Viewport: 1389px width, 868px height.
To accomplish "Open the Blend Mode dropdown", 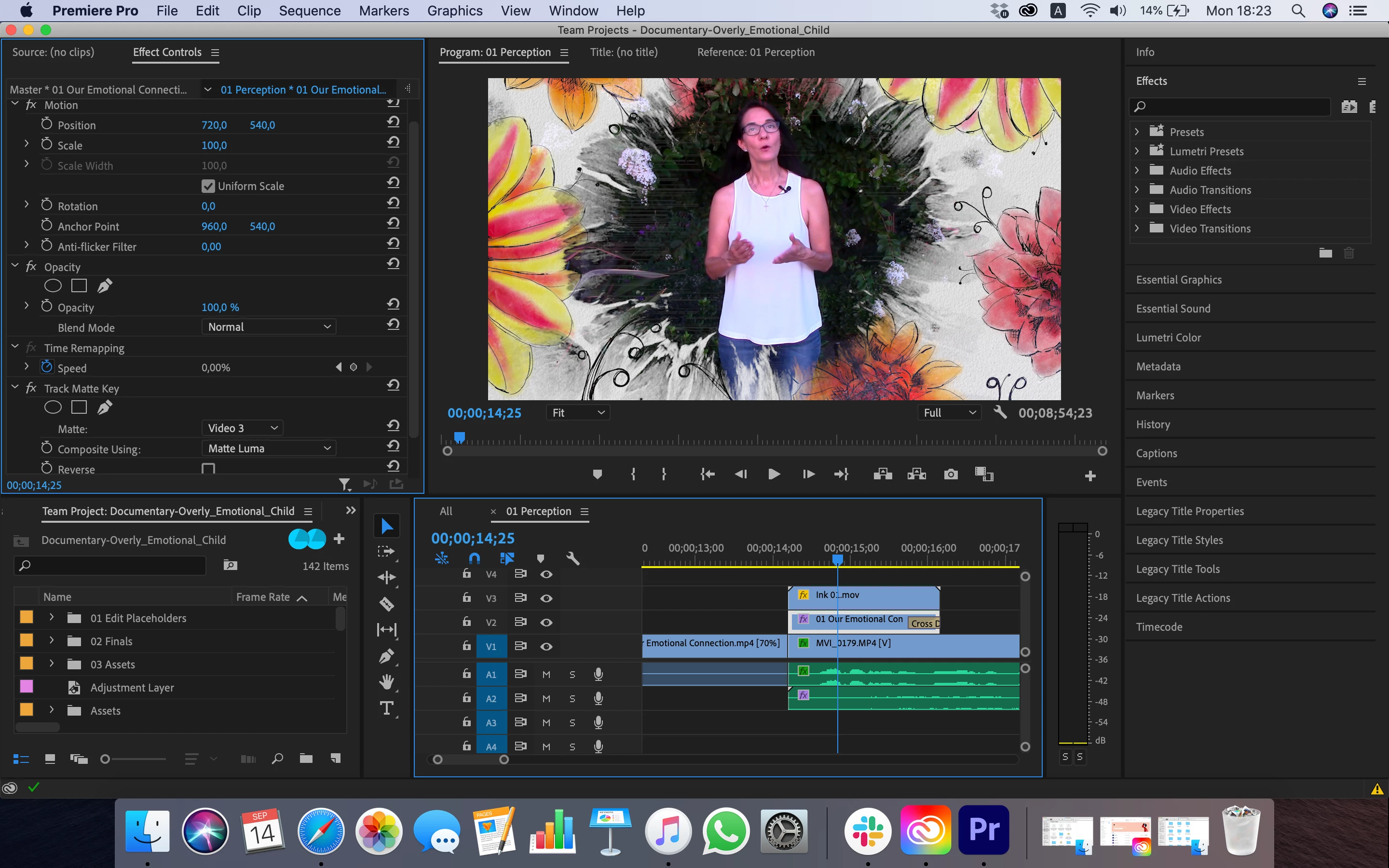I will [269, 326].
